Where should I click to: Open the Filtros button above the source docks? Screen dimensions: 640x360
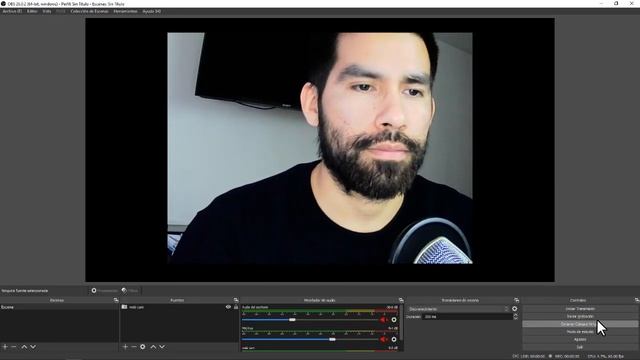pyautogui.click(x=130, y=291)
